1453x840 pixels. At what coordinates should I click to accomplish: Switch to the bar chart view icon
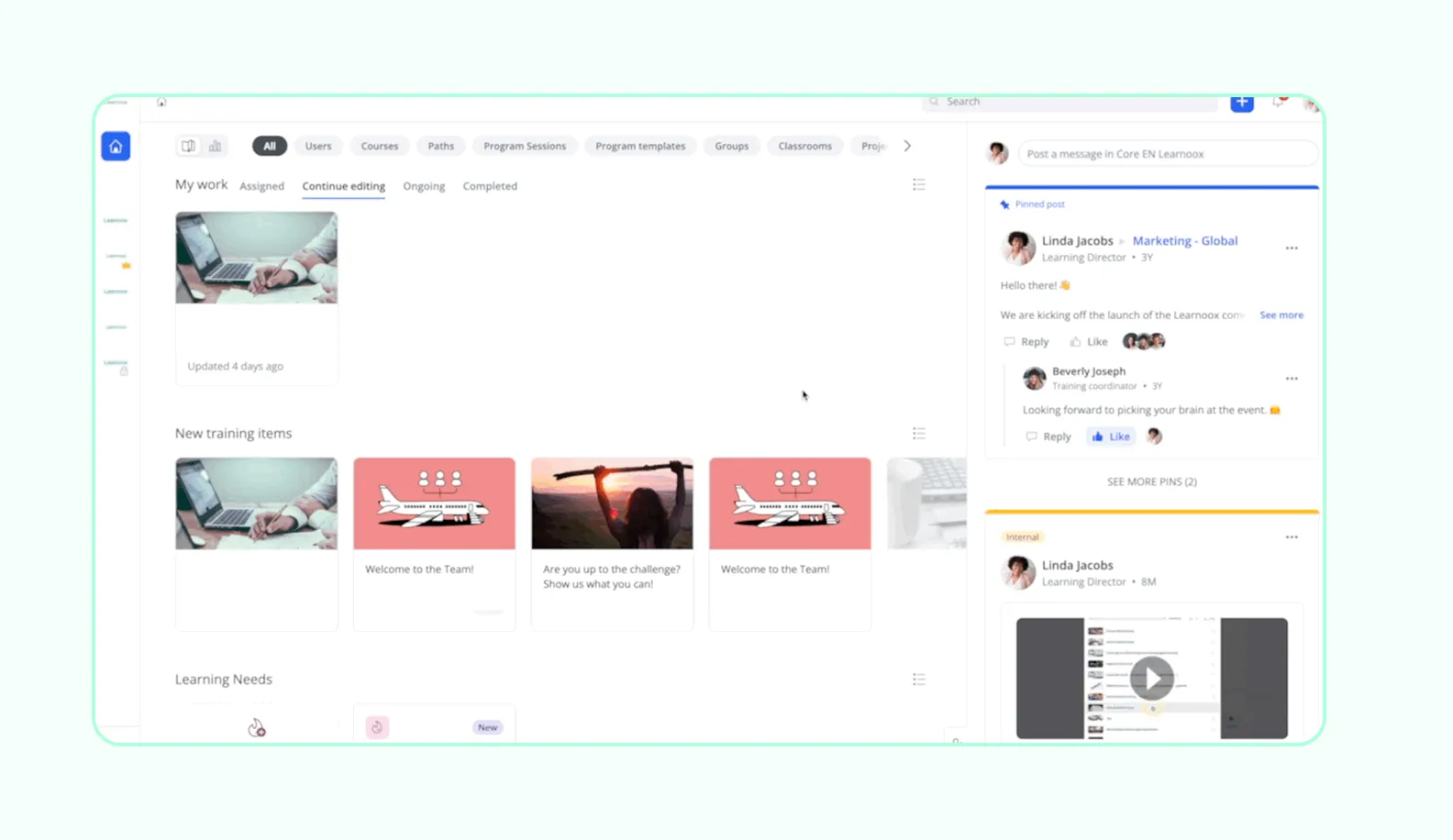[215, 146]
